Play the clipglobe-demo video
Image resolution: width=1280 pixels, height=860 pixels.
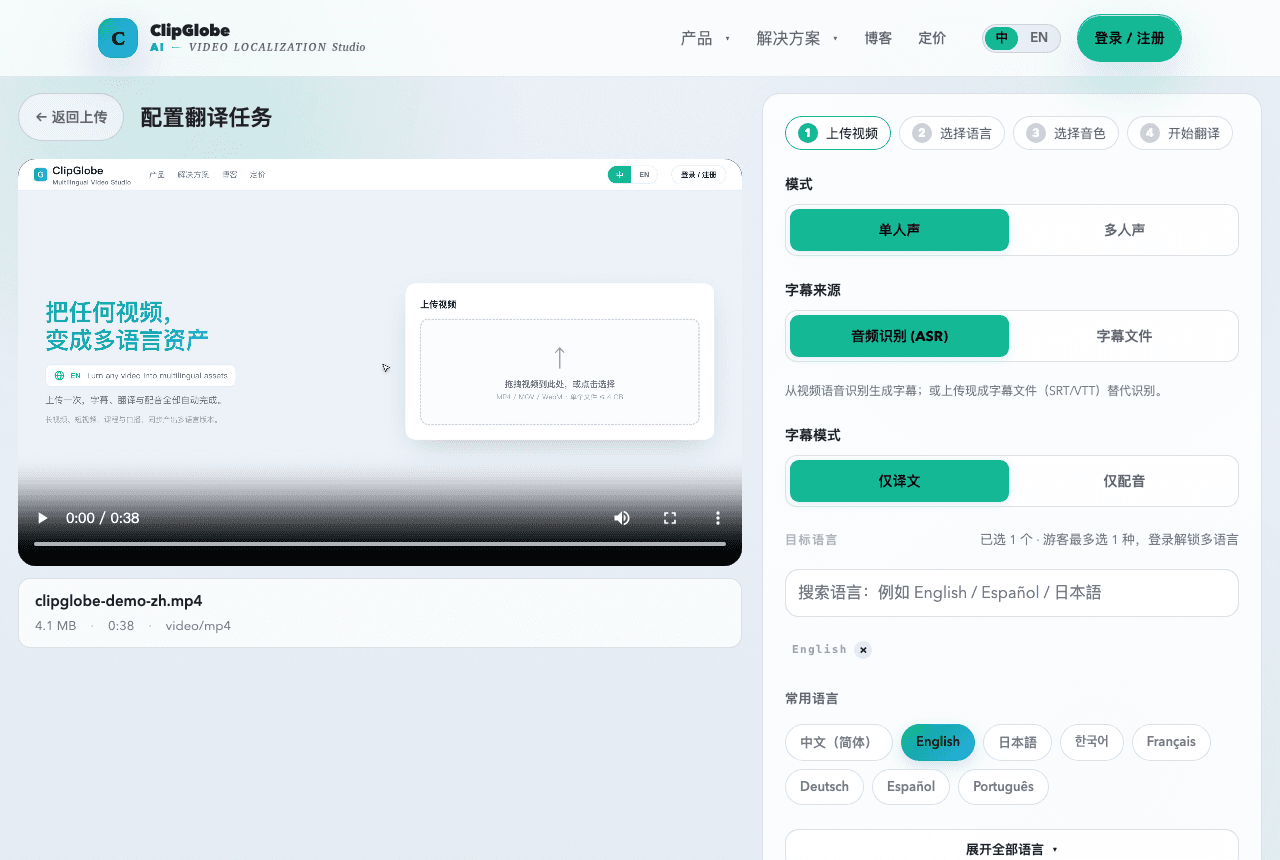pyautogui.click(x=42, y=518)
